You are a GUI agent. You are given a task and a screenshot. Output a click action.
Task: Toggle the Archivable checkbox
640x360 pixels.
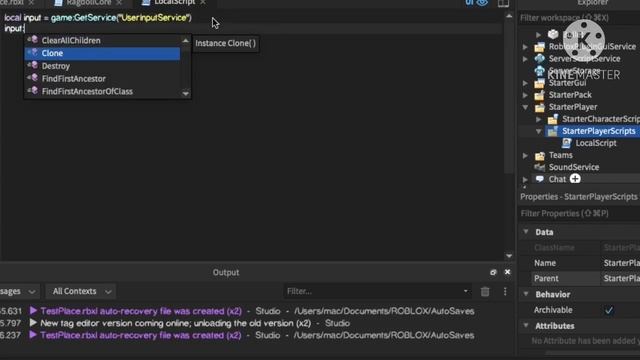click(609, 310)
